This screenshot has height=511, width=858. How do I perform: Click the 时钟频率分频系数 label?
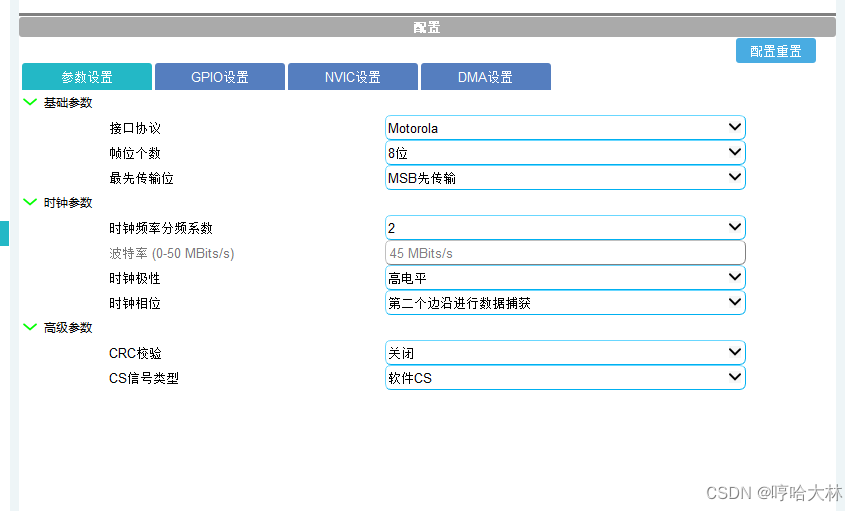click(x=161, y=228)
